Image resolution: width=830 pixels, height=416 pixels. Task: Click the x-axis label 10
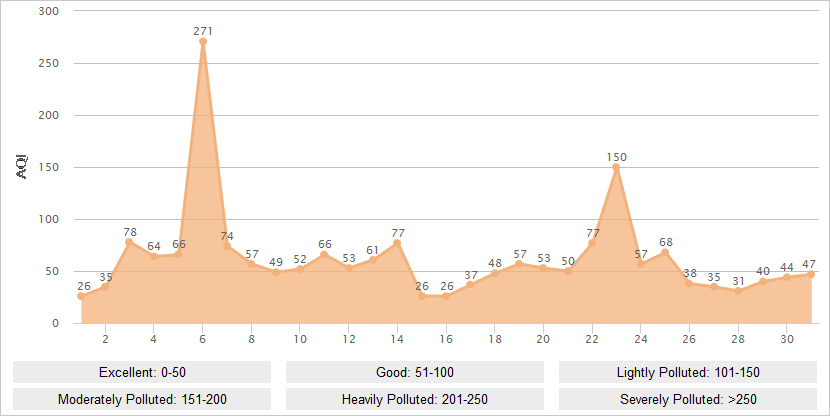(x=300, y=339)
